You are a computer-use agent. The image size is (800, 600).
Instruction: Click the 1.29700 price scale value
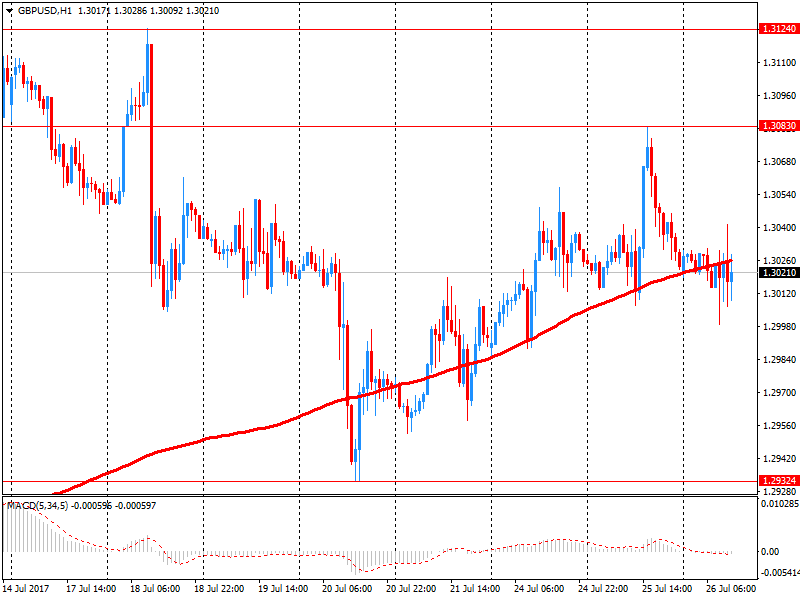(x=780, y=393)
